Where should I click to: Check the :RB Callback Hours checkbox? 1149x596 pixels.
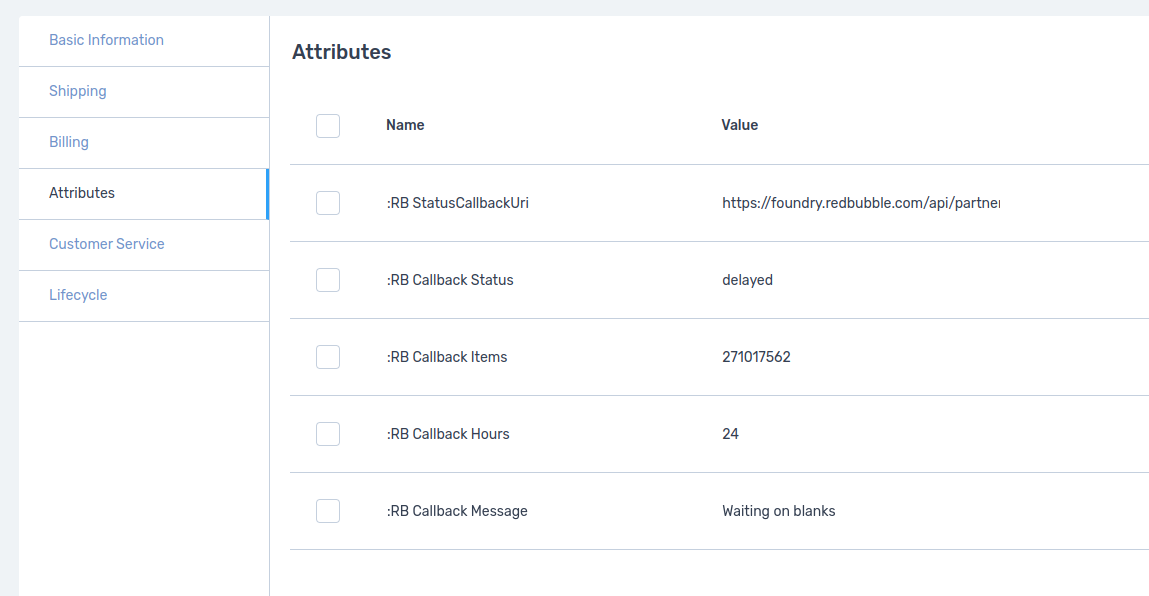(x=328, y=434)
